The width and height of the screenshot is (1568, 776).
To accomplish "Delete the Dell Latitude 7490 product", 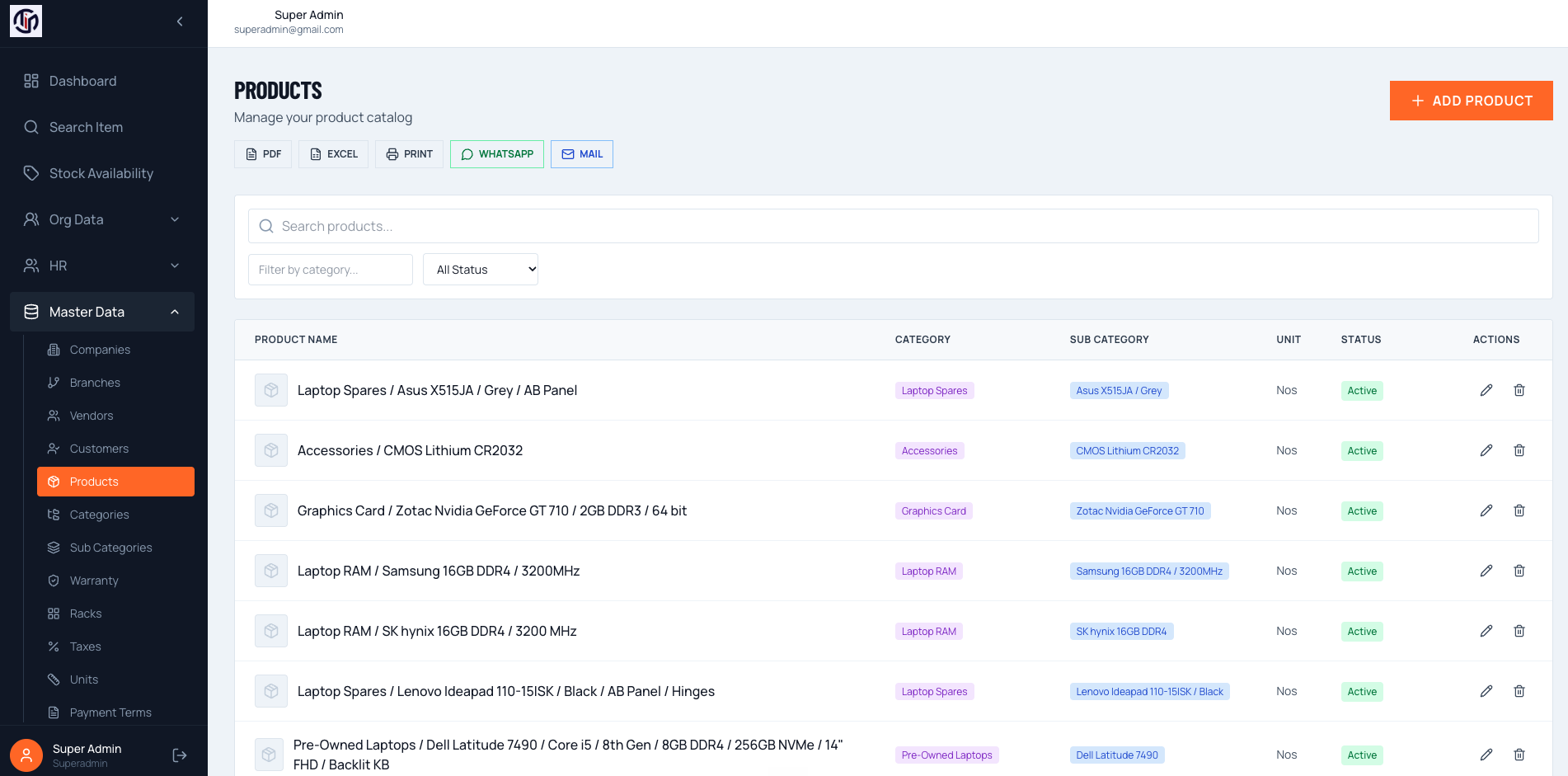I will click(1519, 755).
